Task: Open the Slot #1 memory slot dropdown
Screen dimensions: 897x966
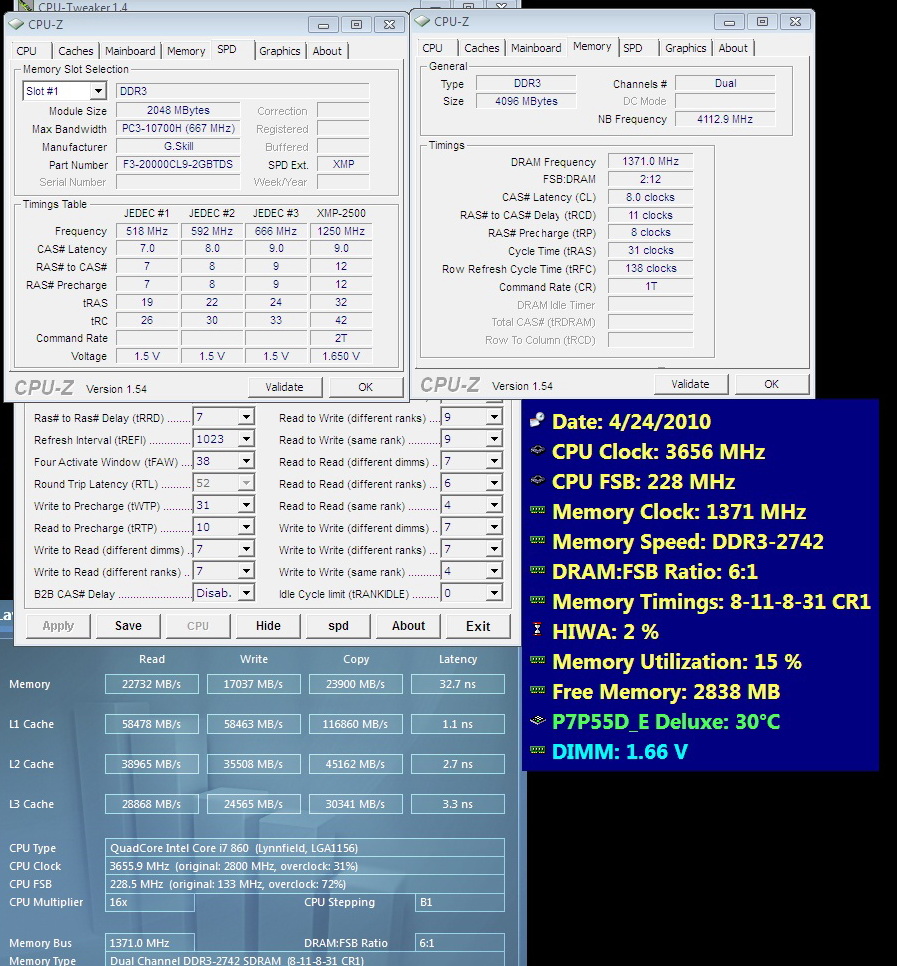Action: [98, 91]
